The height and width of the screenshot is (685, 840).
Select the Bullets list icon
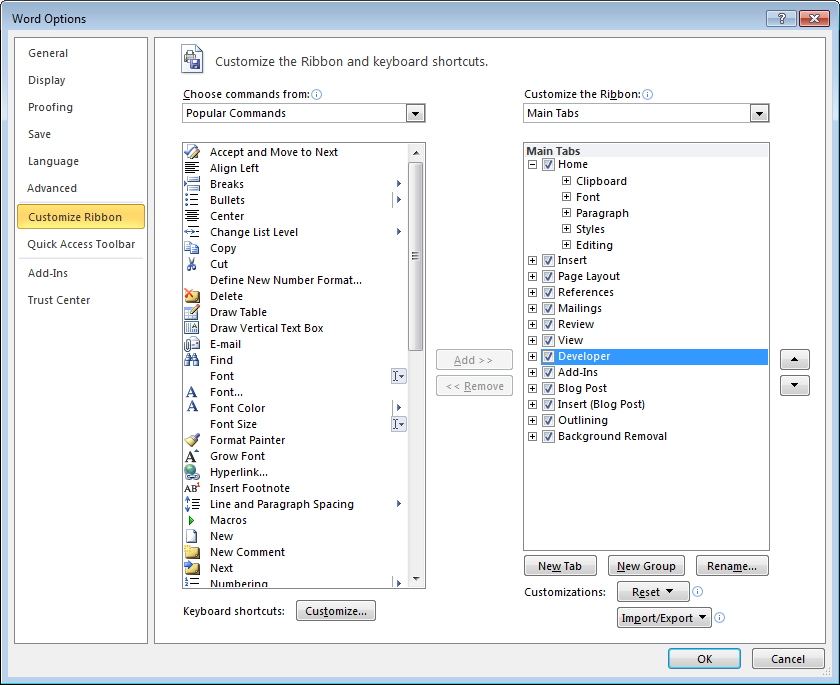(x=192, y=200)
